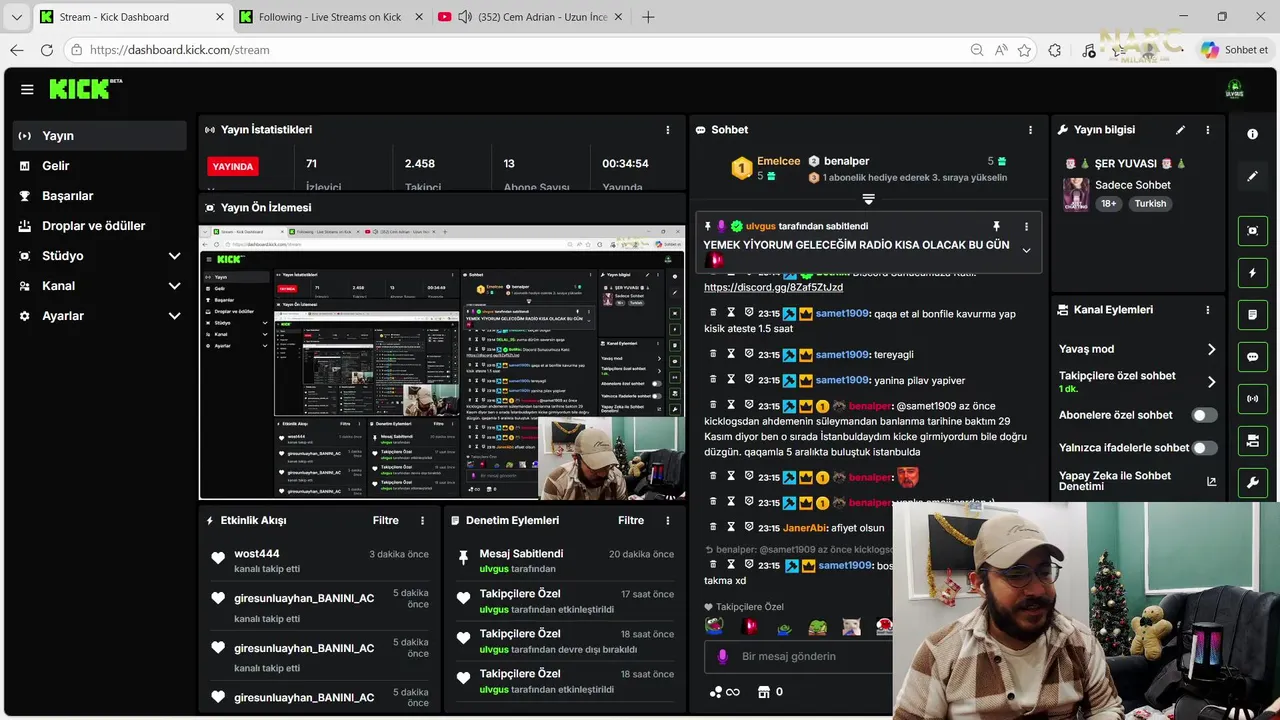Viewport: 1280px width, 720px height.
Task: Click stream preview thumbnail
Action: click(442, 362)
